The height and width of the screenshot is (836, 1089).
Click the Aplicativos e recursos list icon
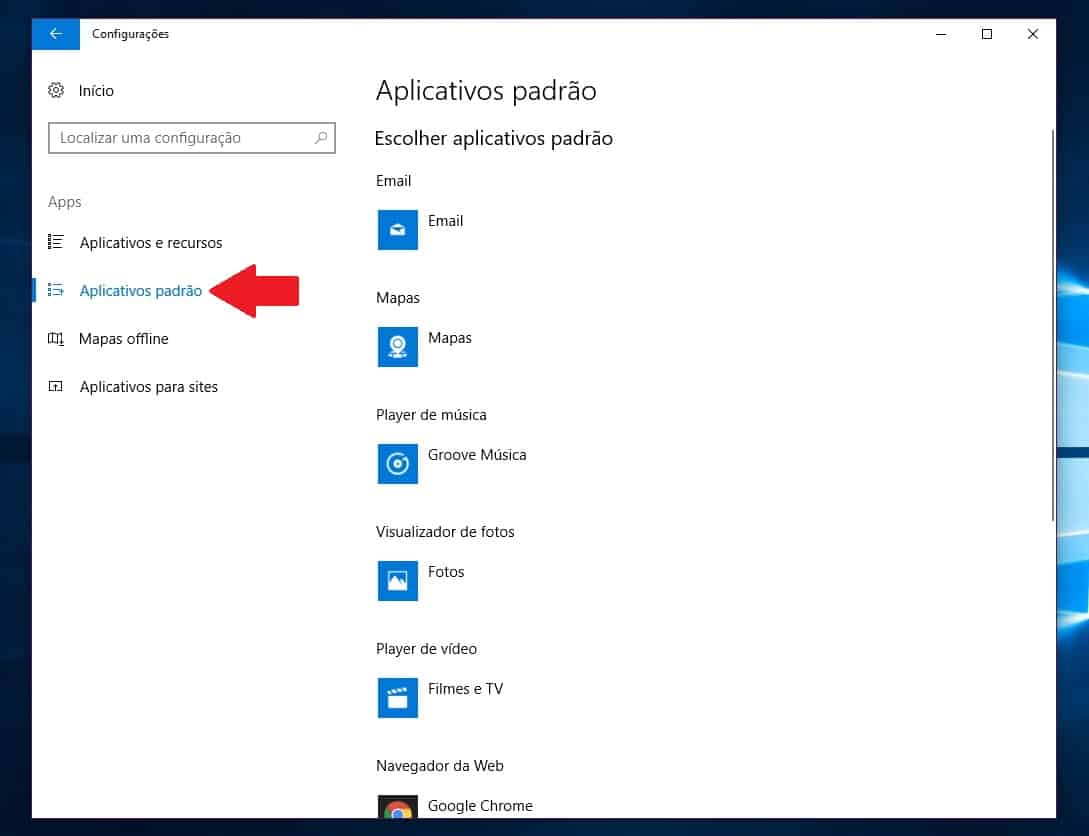tap(56, 242)
